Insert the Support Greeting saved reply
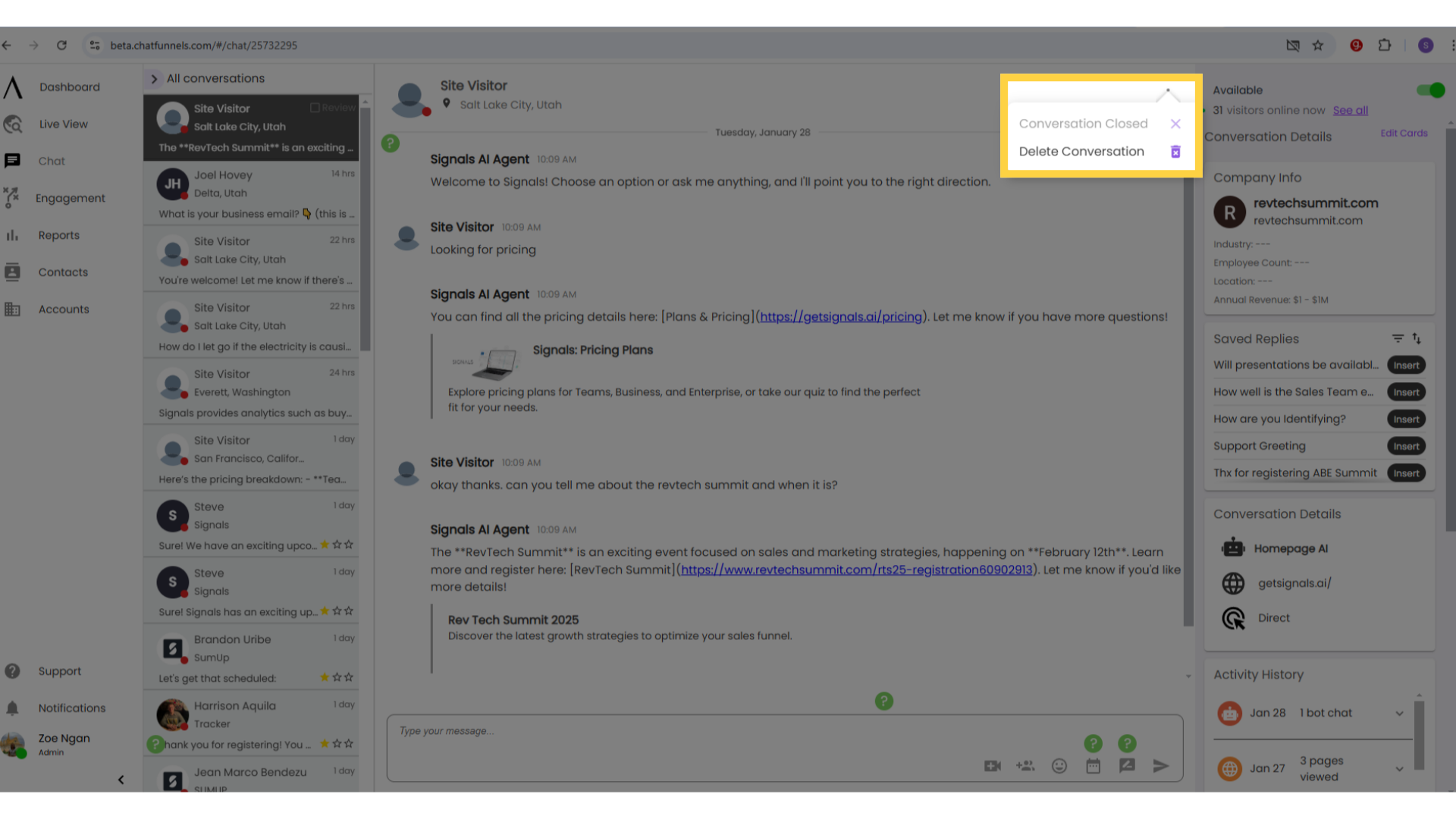The height and width of the screenshot is (819, 1456). [x=1406, y=446]
